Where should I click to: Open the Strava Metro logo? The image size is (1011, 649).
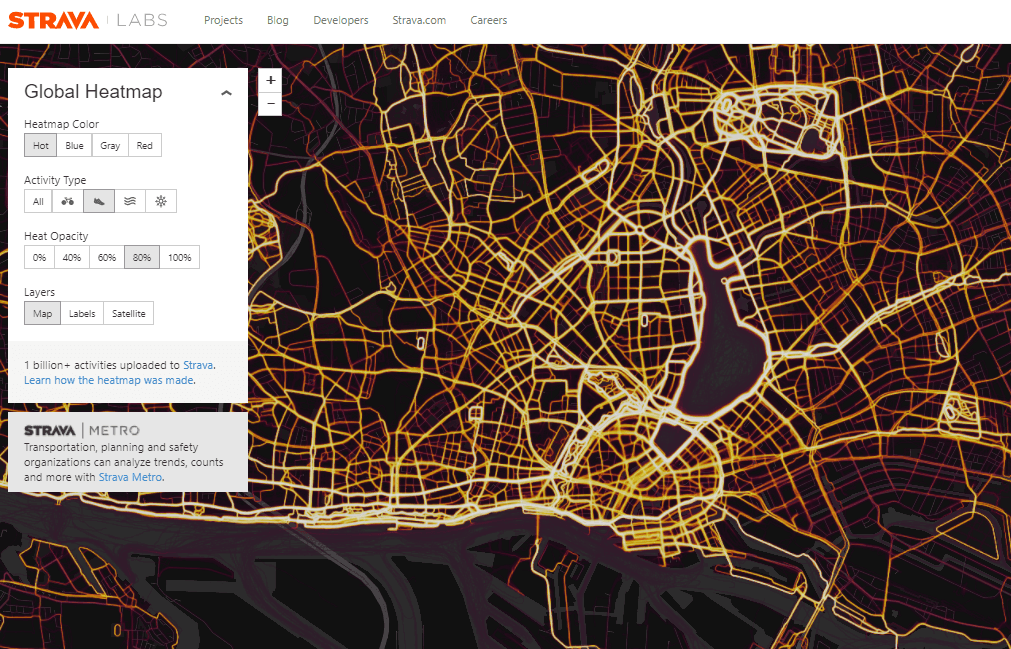tap(82, 430)
